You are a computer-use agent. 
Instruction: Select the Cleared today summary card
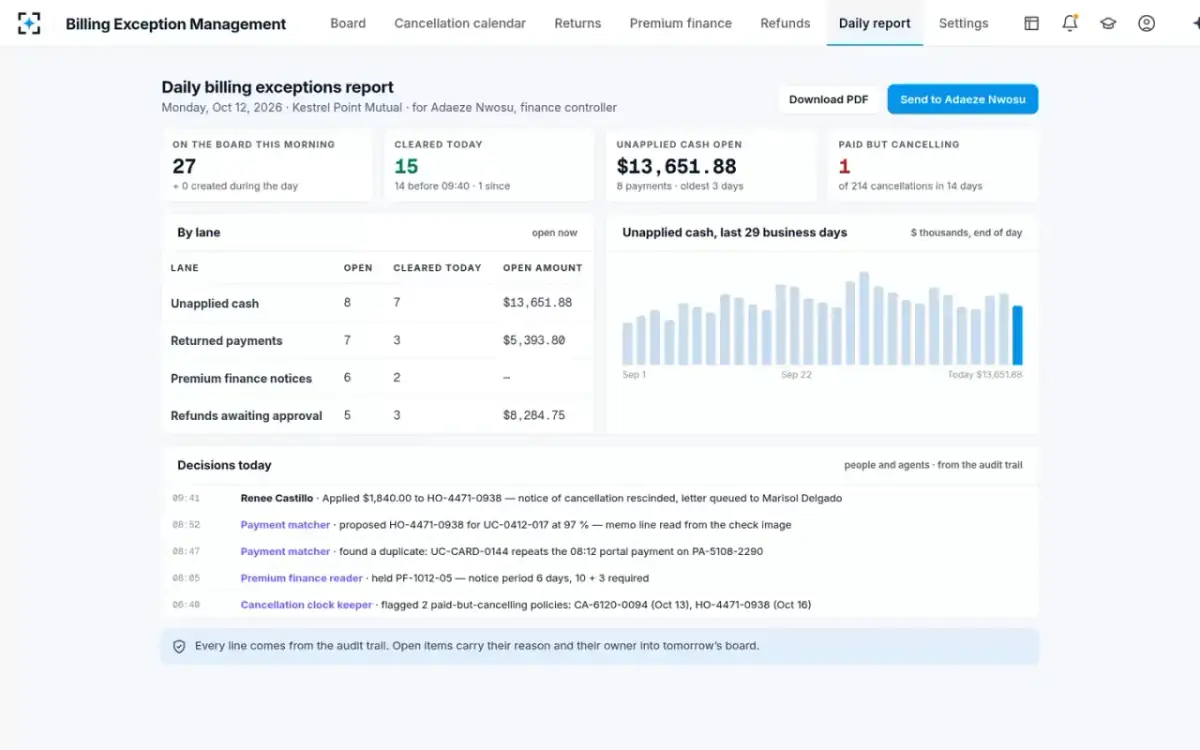(489, 165)
